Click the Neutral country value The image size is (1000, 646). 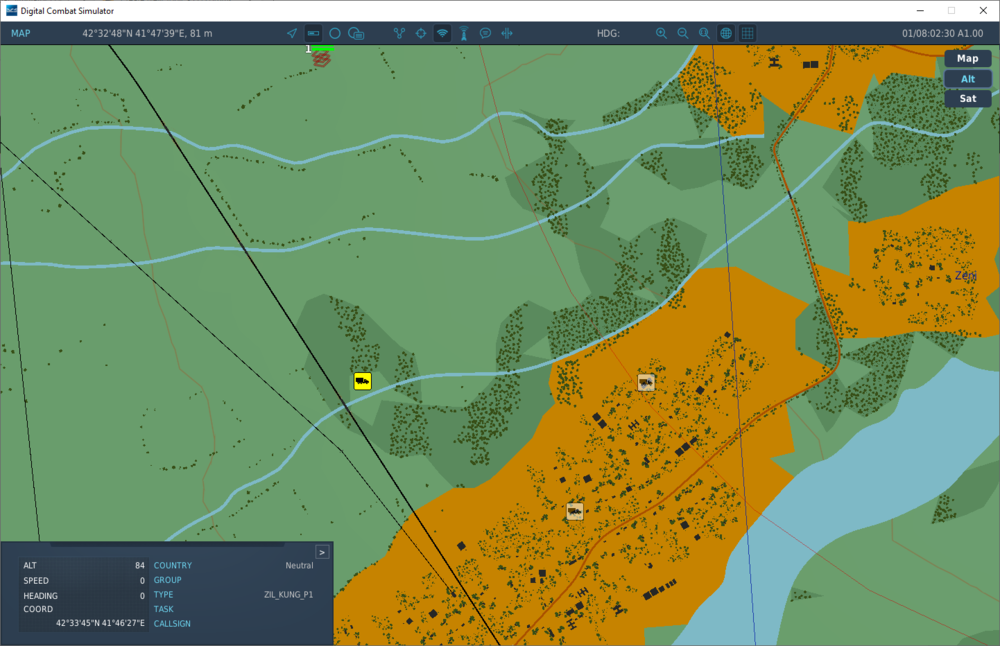tap(299, 566)
